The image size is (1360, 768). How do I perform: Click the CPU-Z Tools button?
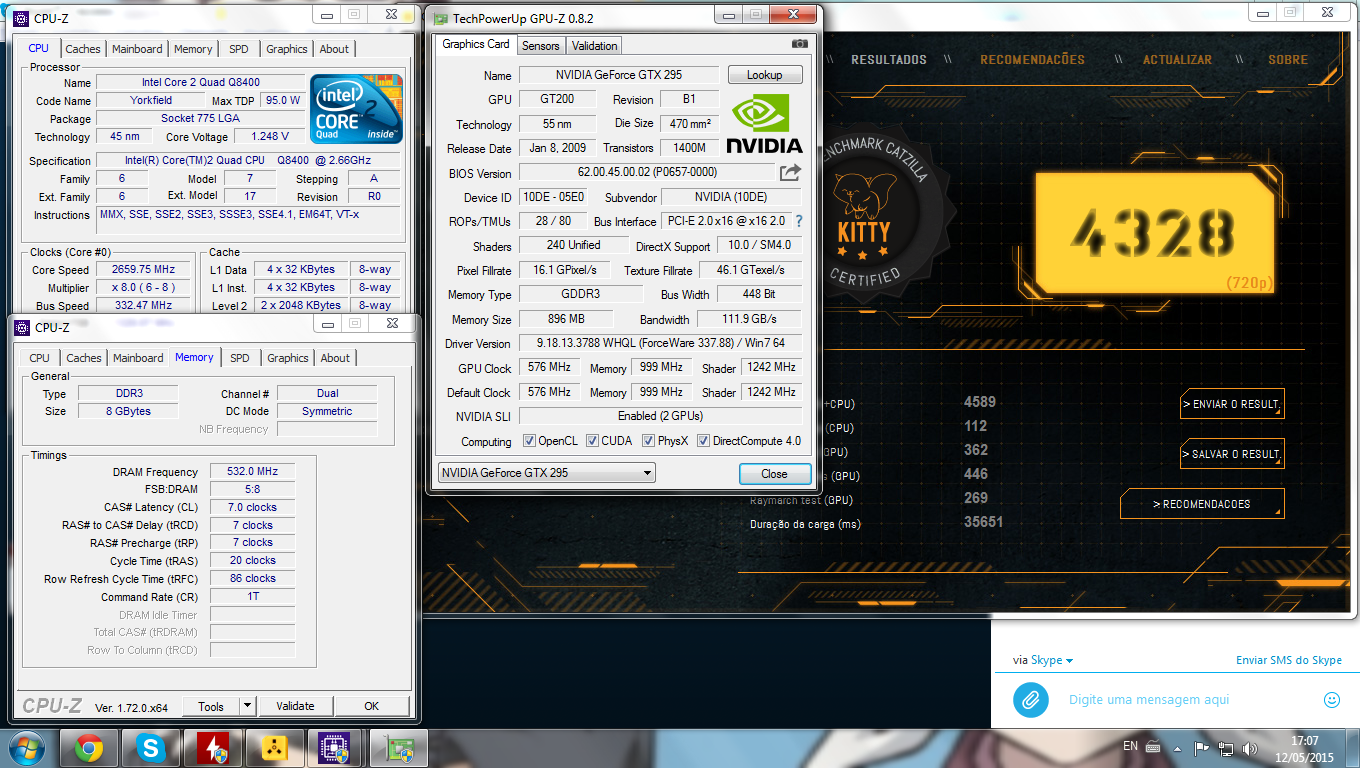pos(211,706)
